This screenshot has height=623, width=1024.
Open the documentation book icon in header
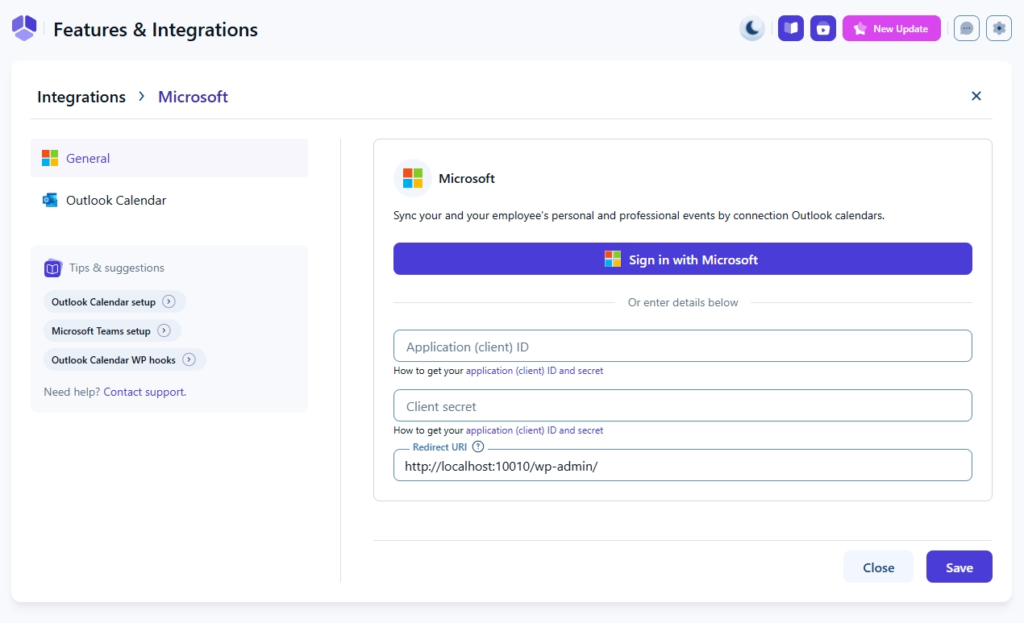(790, 29)
